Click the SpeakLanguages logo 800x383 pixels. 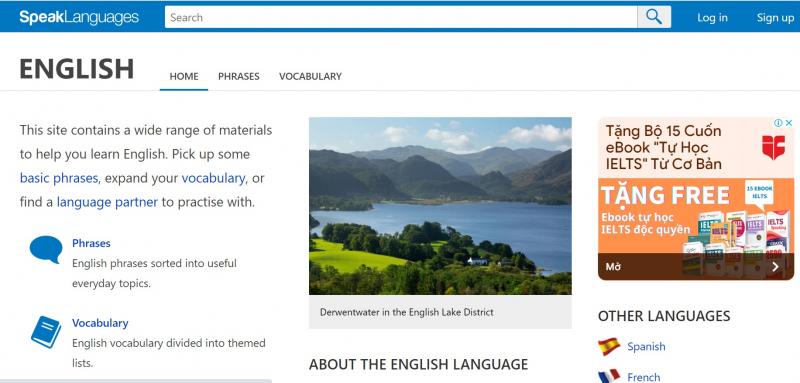coord(79,17)
